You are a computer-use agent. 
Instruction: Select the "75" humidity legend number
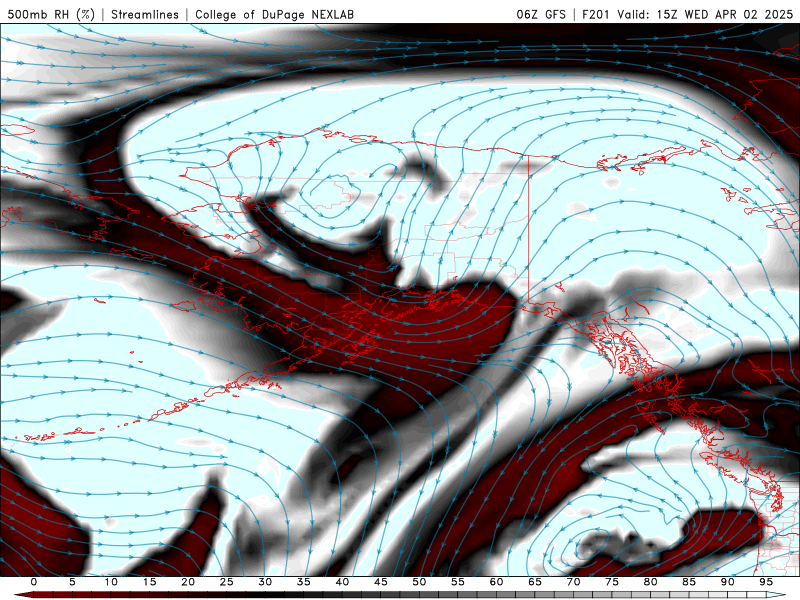(x=612, y=582)
